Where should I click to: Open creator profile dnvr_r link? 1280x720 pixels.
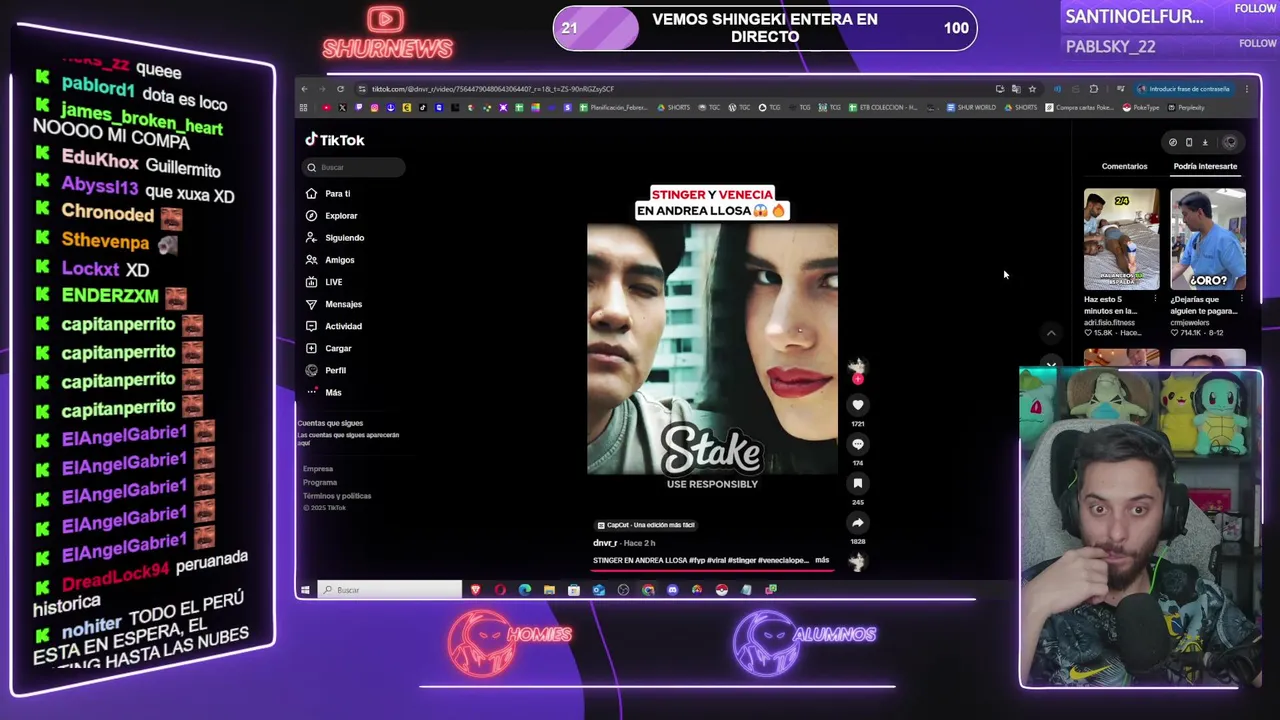(x=605, y=543)
